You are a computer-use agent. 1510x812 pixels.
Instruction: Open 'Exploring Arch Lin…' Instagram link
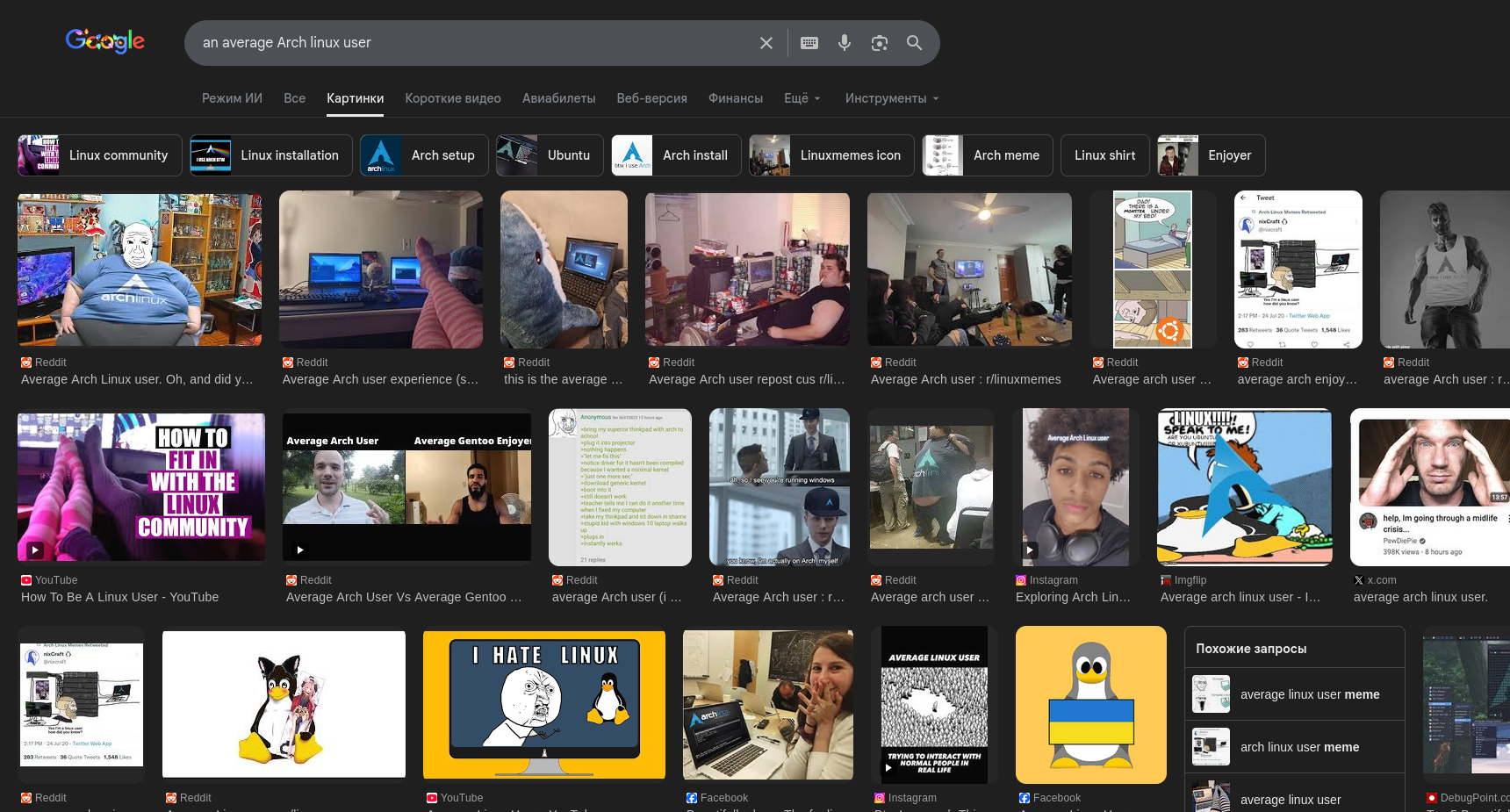coord(1074,597)
